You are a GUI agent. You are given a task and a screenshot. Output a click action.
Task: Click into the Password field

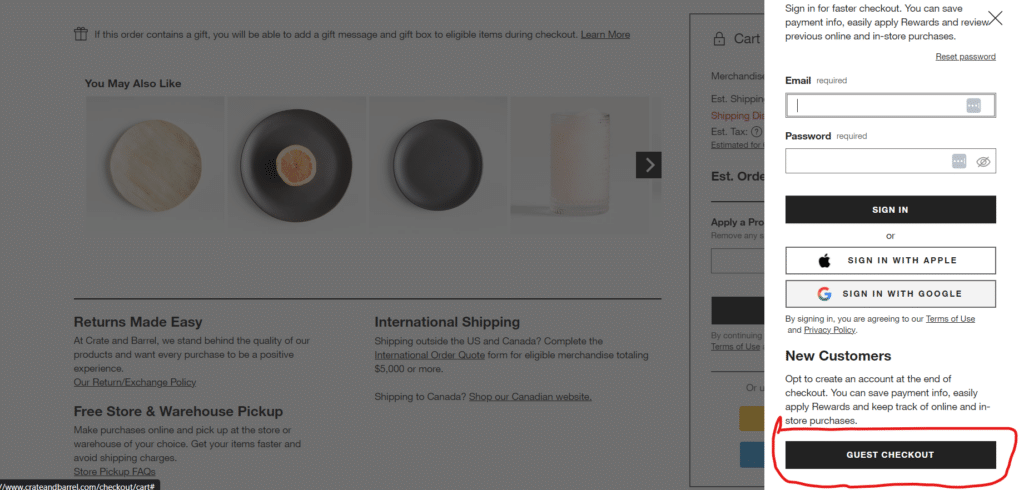click(x=866, y=161)
